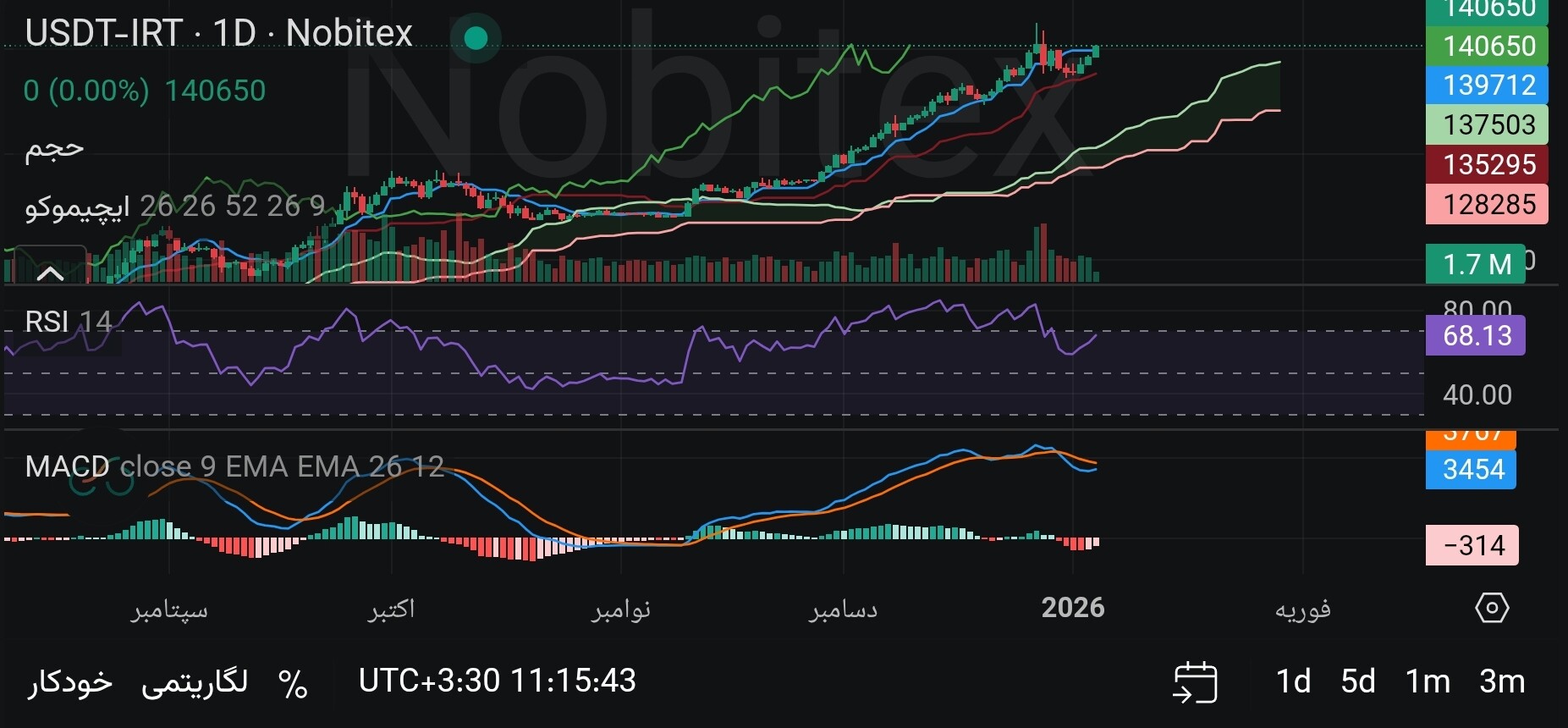Click the dark red 135295 axis label
The width and height of the screenshot is (1568, 728).
pos(1487,164)
